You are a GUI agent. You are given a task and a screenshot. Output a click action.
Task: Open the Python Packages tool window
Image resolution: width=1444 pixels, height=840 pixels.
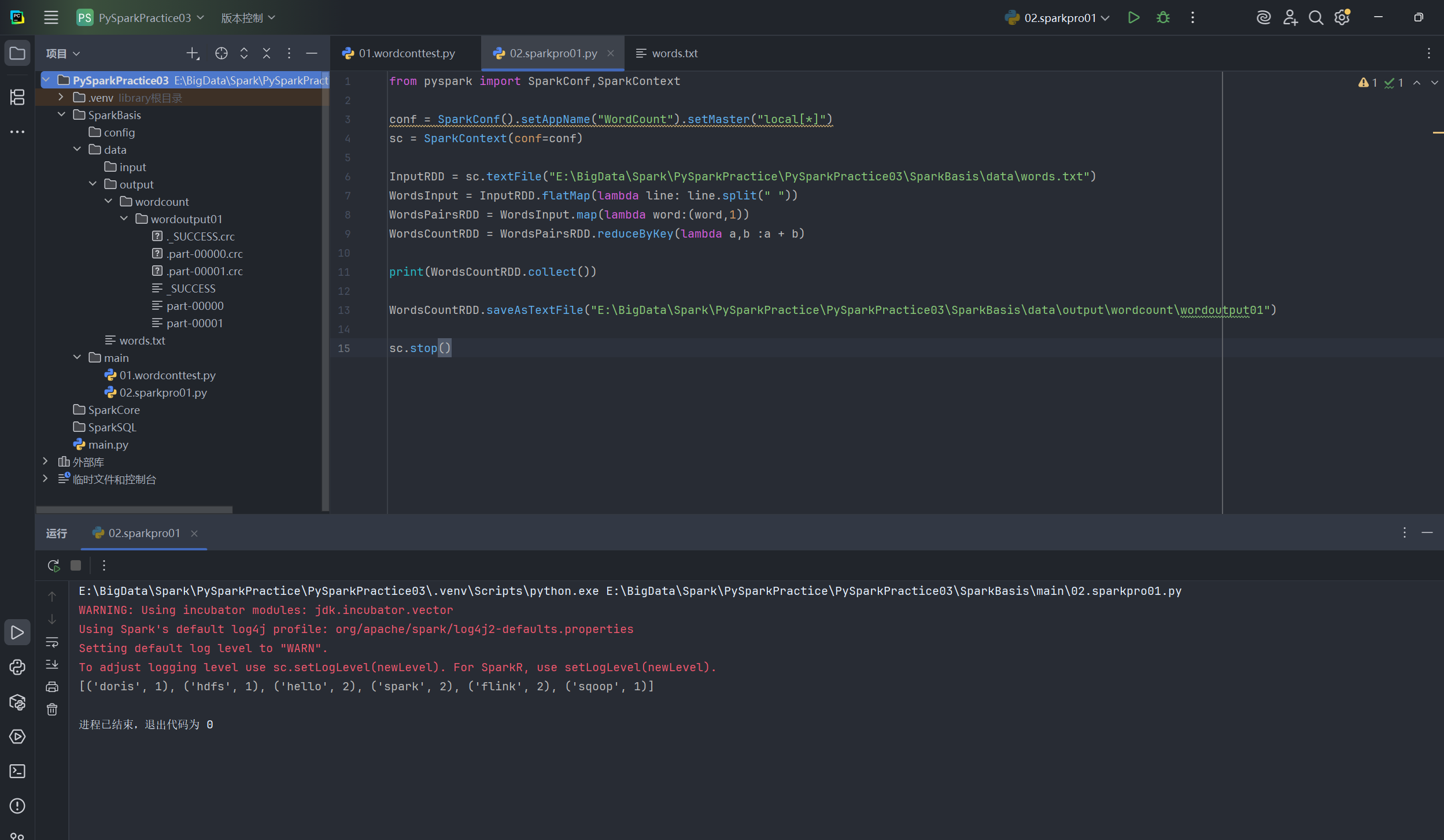point(17,702)
